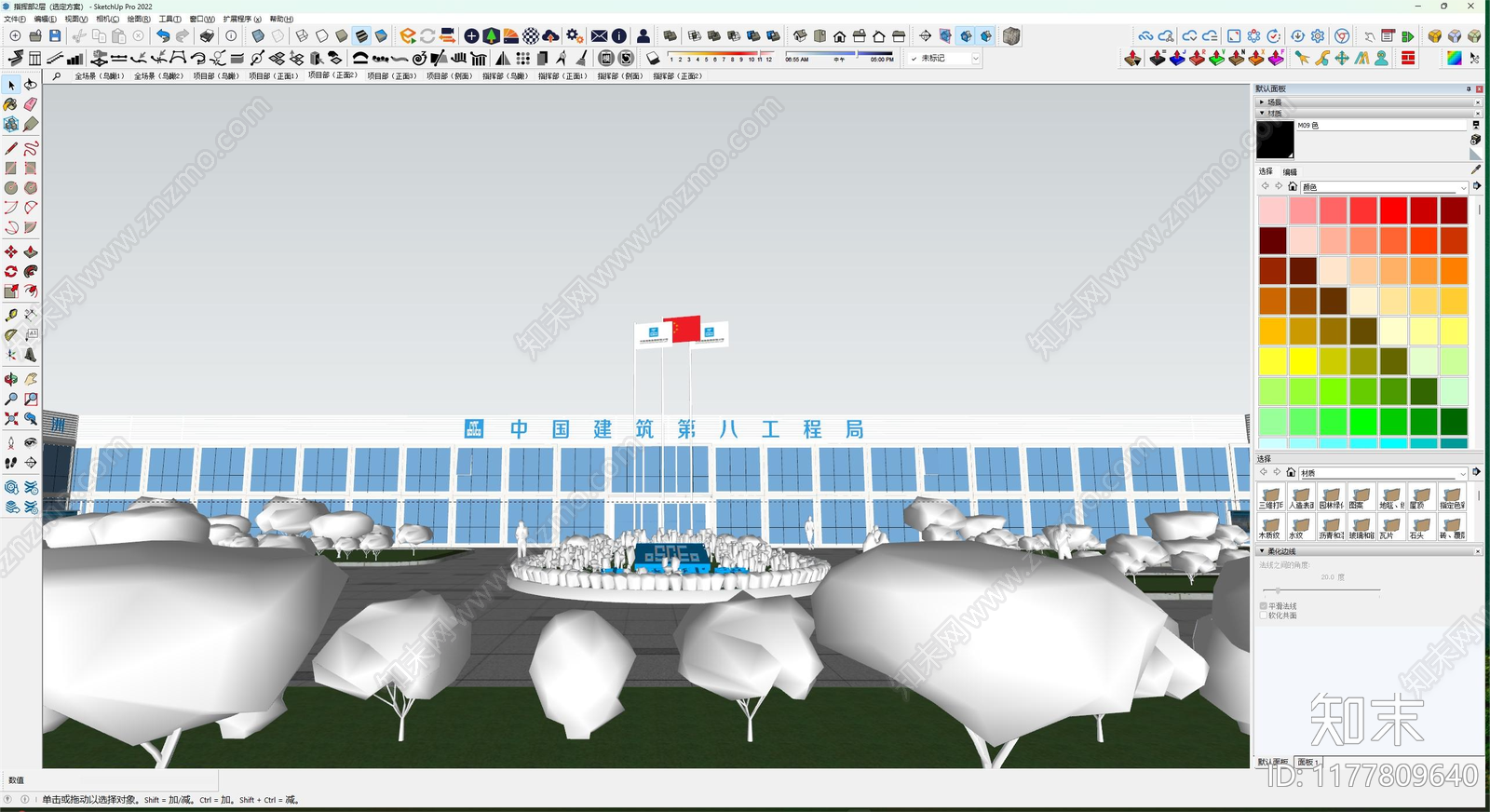Image resolution: width=1490 pixels, height=812 pixels.
Task: Click home icon in lower materials browser
Action: [x=1291, y=472]
